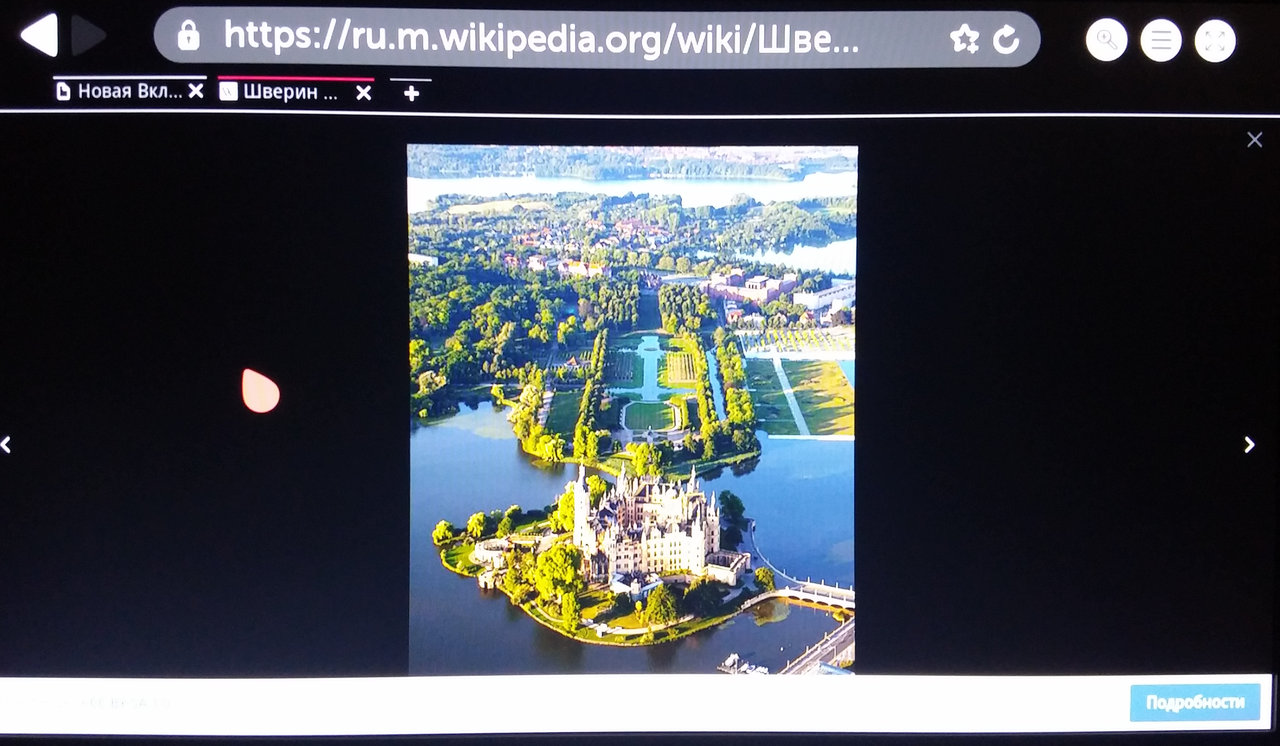
Task: Close the Шверин tab
Action: [x=364, y=93]
